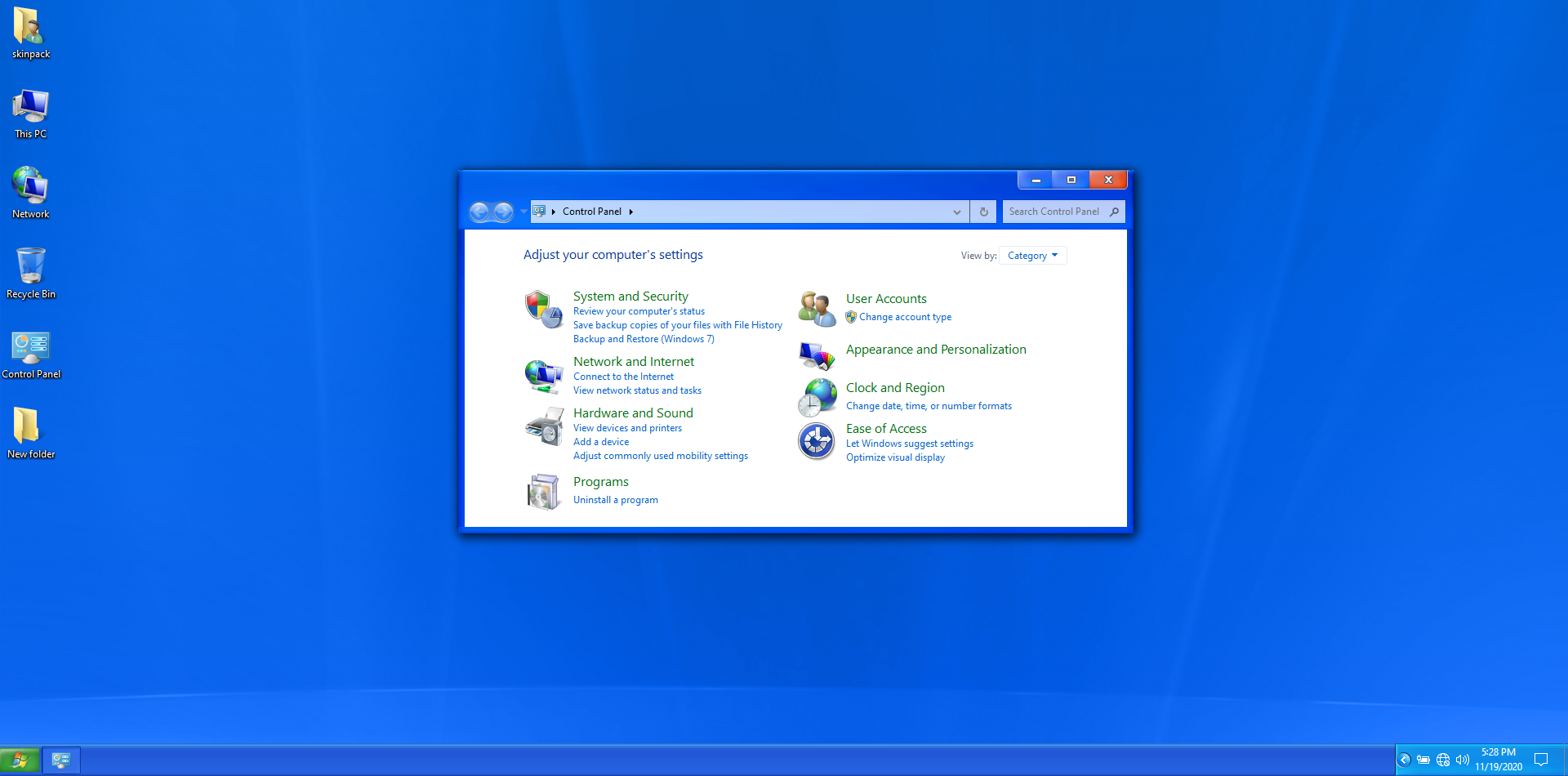1568x776 pixels.
Task: Open the Hardware and Sound printer icon
Action: pyautogui.click(x=544, y=426)
